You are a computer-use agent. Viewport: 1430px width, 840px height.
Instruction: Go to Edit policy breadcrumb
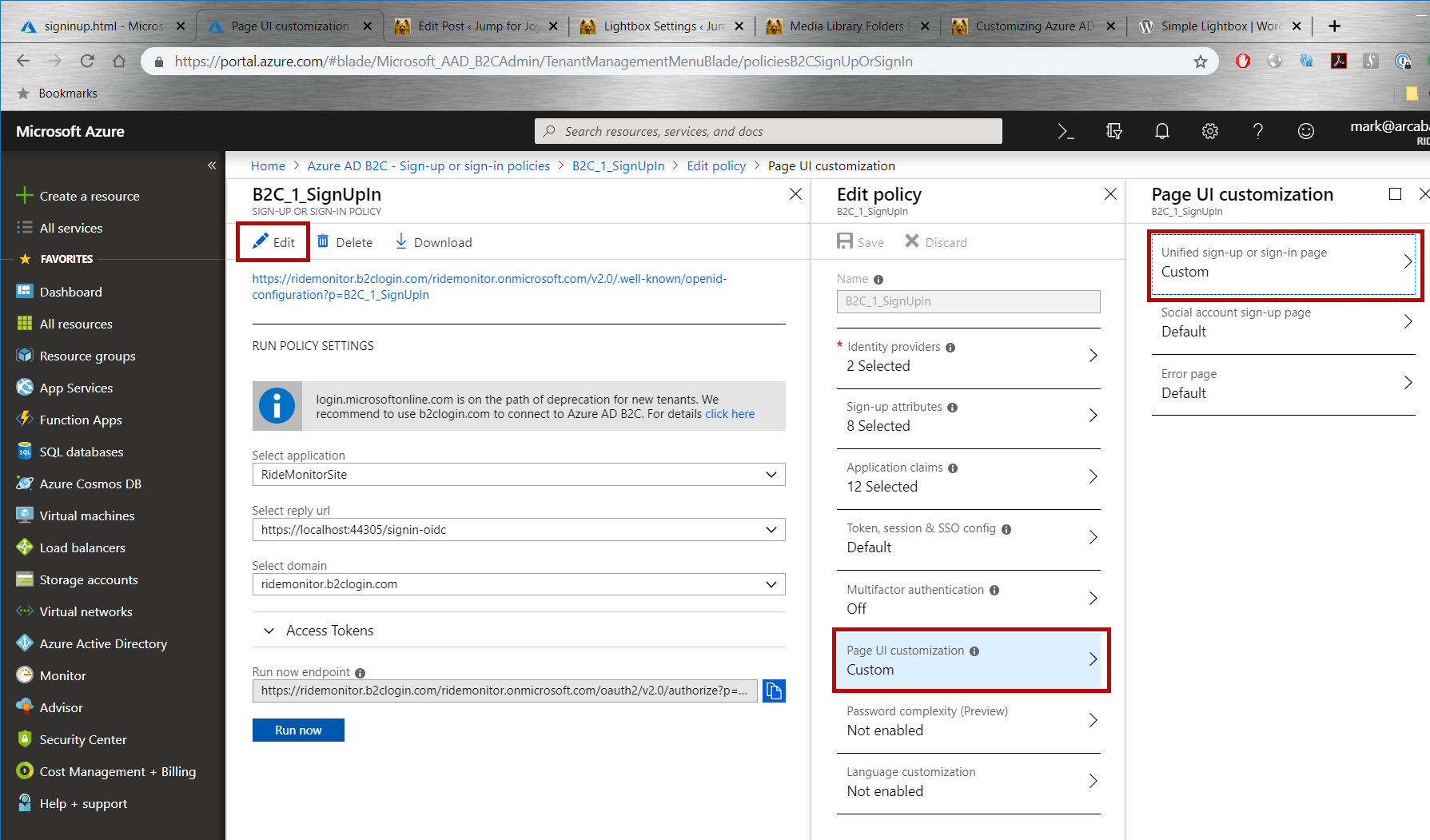click(716, 166)
